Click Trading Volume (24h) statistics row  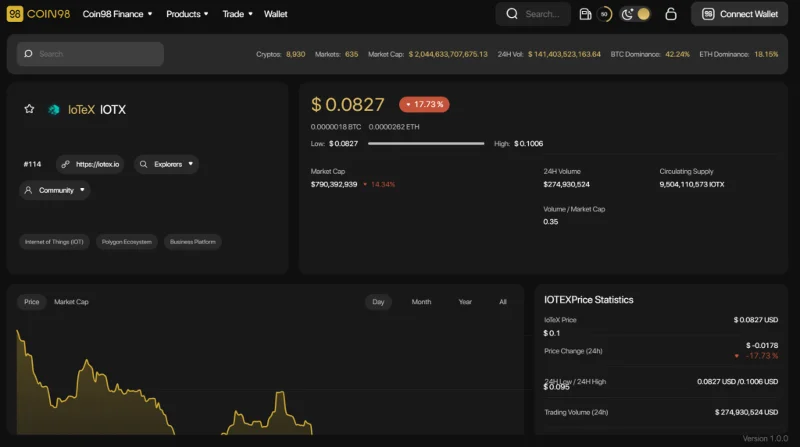661,412
